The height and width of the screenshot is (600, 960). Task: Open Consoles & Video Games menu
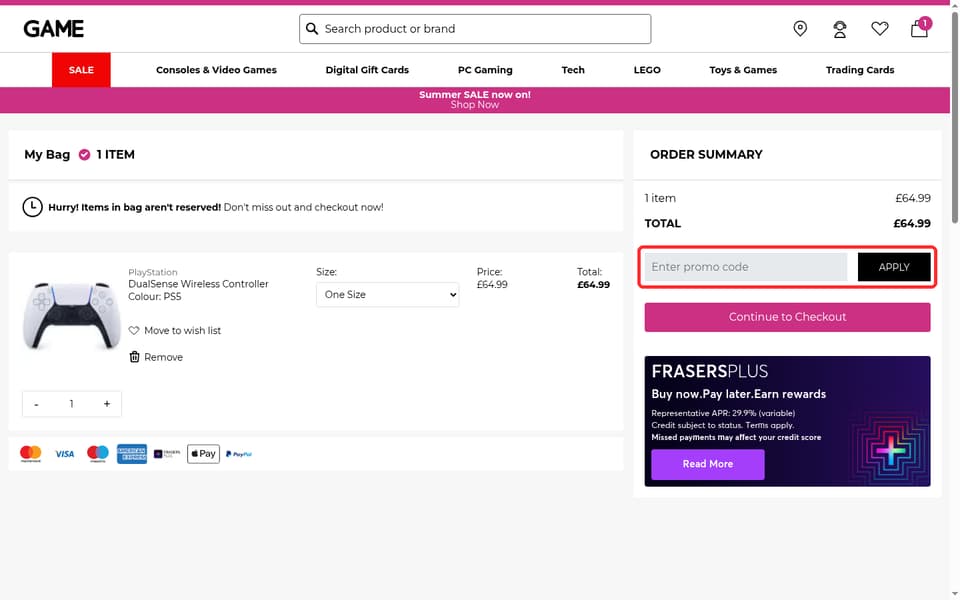(x=216, y=70)
